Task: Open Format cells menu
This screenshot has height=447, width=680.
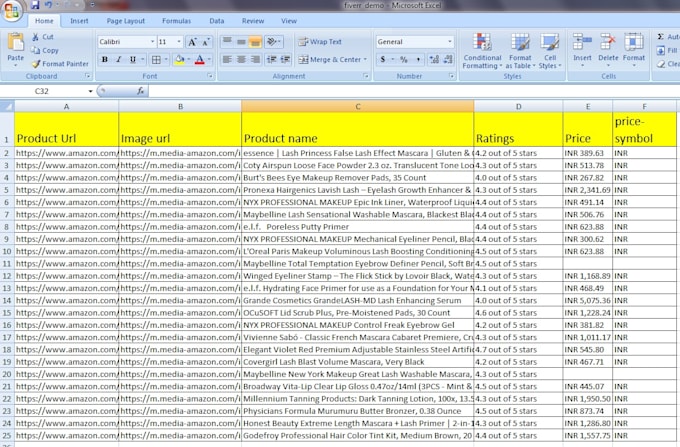Action: click(634, 50)
